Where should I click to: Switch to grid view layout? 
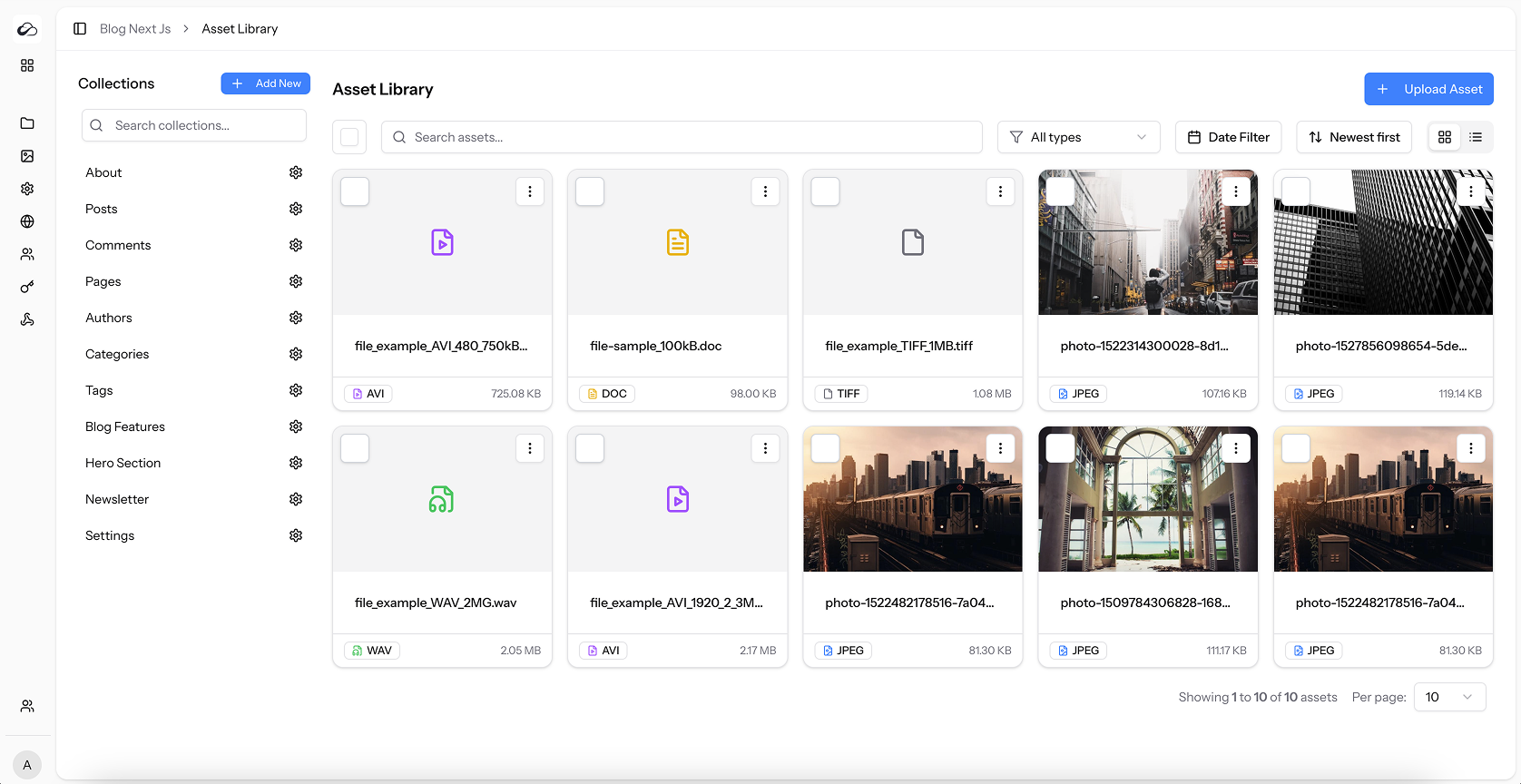pos(1445,137)
